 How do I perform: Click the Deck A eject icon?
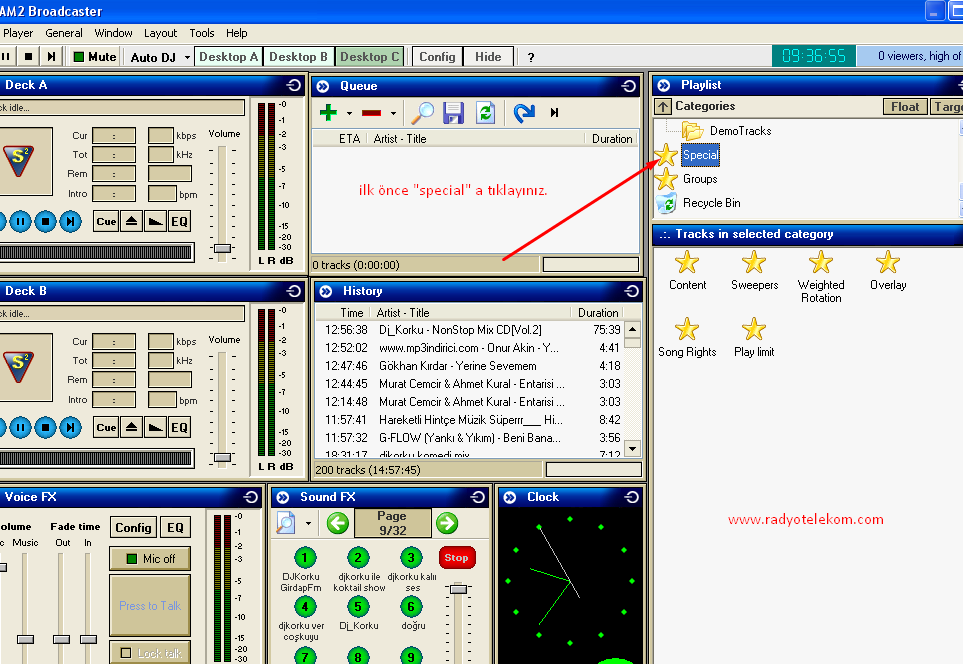pos(131,221)
